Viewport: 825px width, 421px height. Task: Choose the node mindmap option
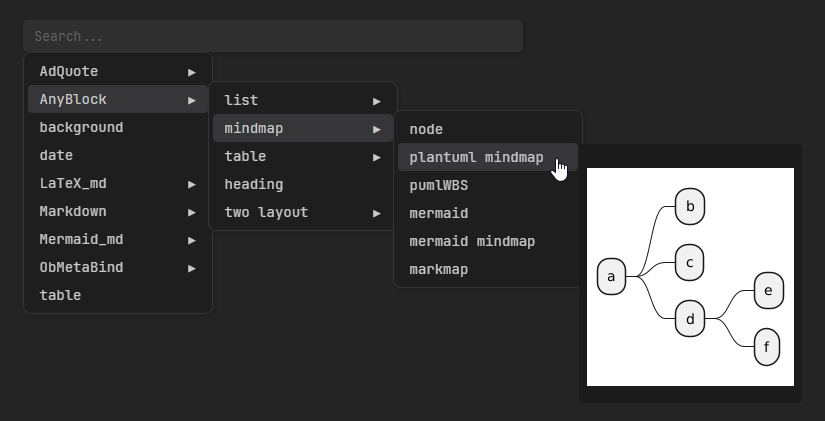pos(426,130)
